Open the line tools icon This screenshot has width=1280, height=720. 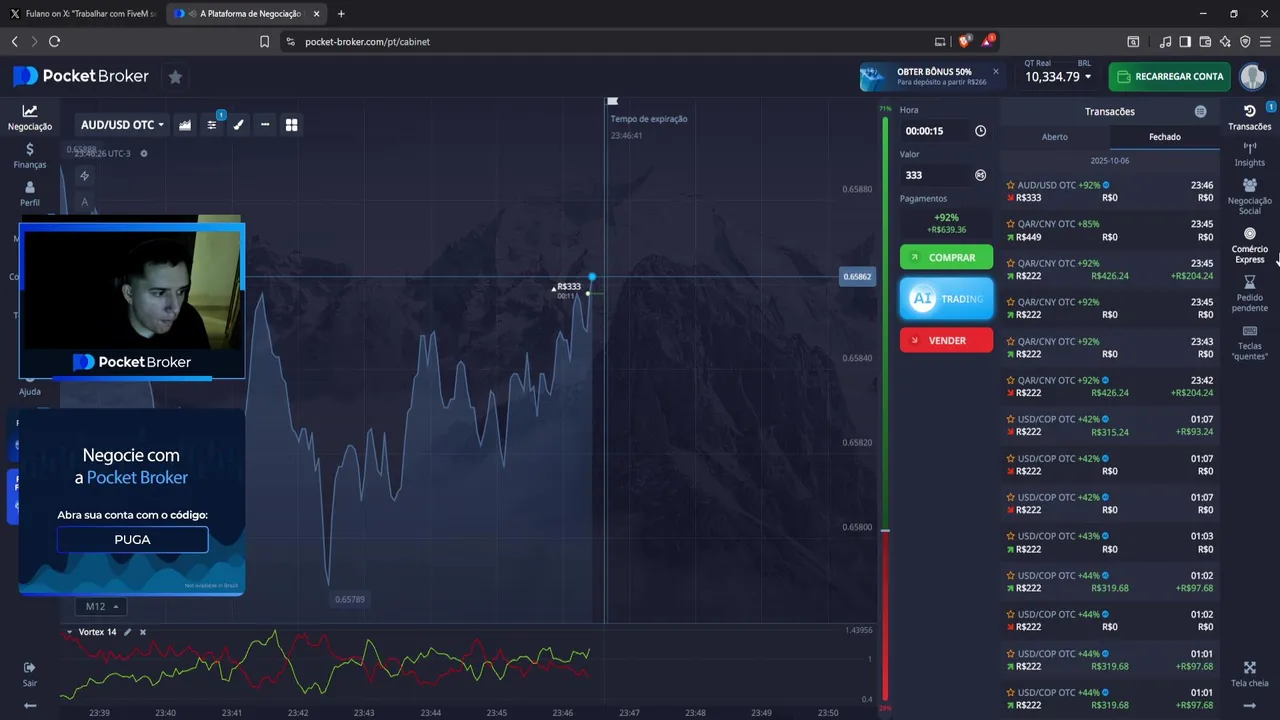[x=265, y=125]
